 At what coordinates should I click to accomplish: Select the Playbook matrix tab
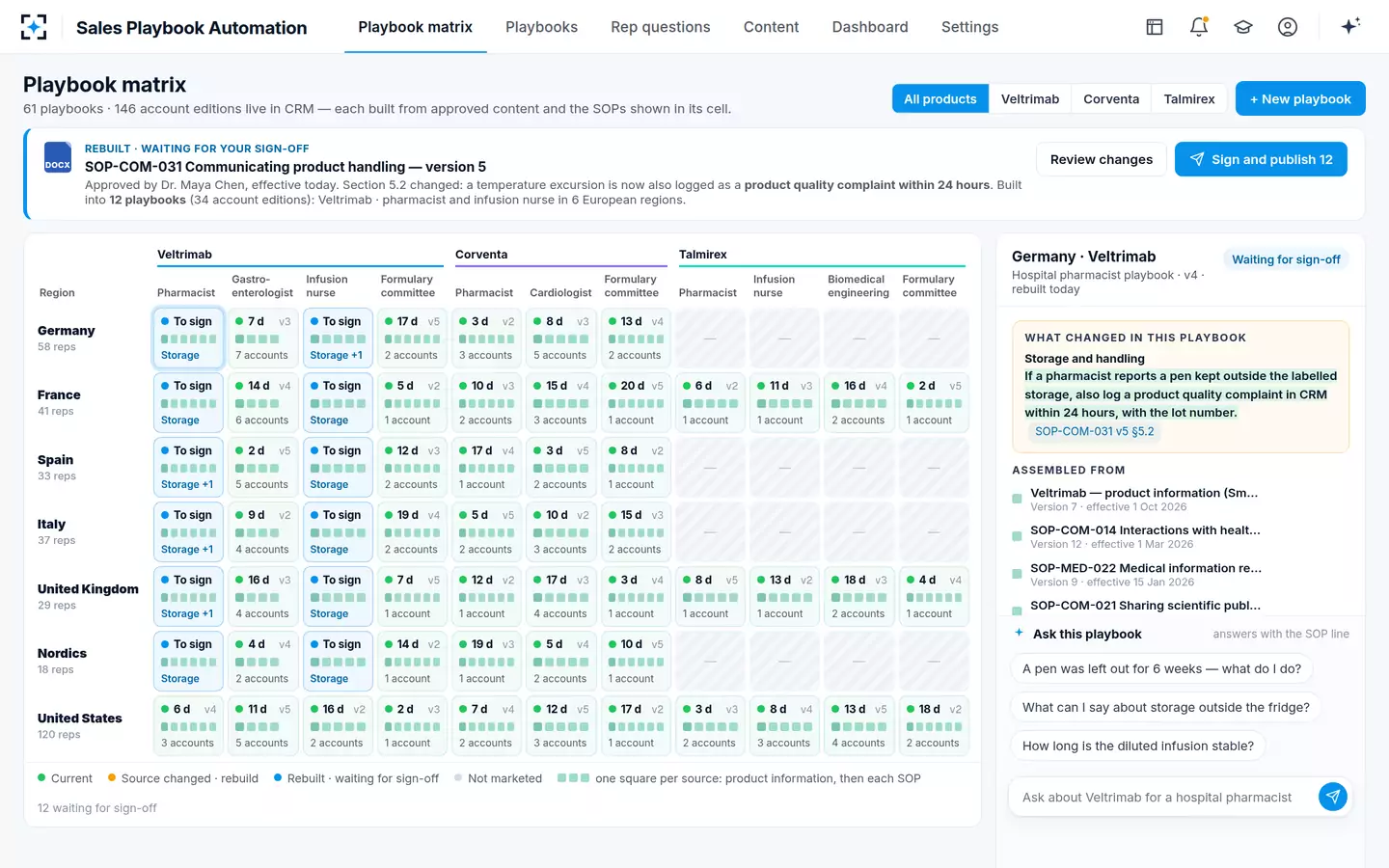(416, 27)
